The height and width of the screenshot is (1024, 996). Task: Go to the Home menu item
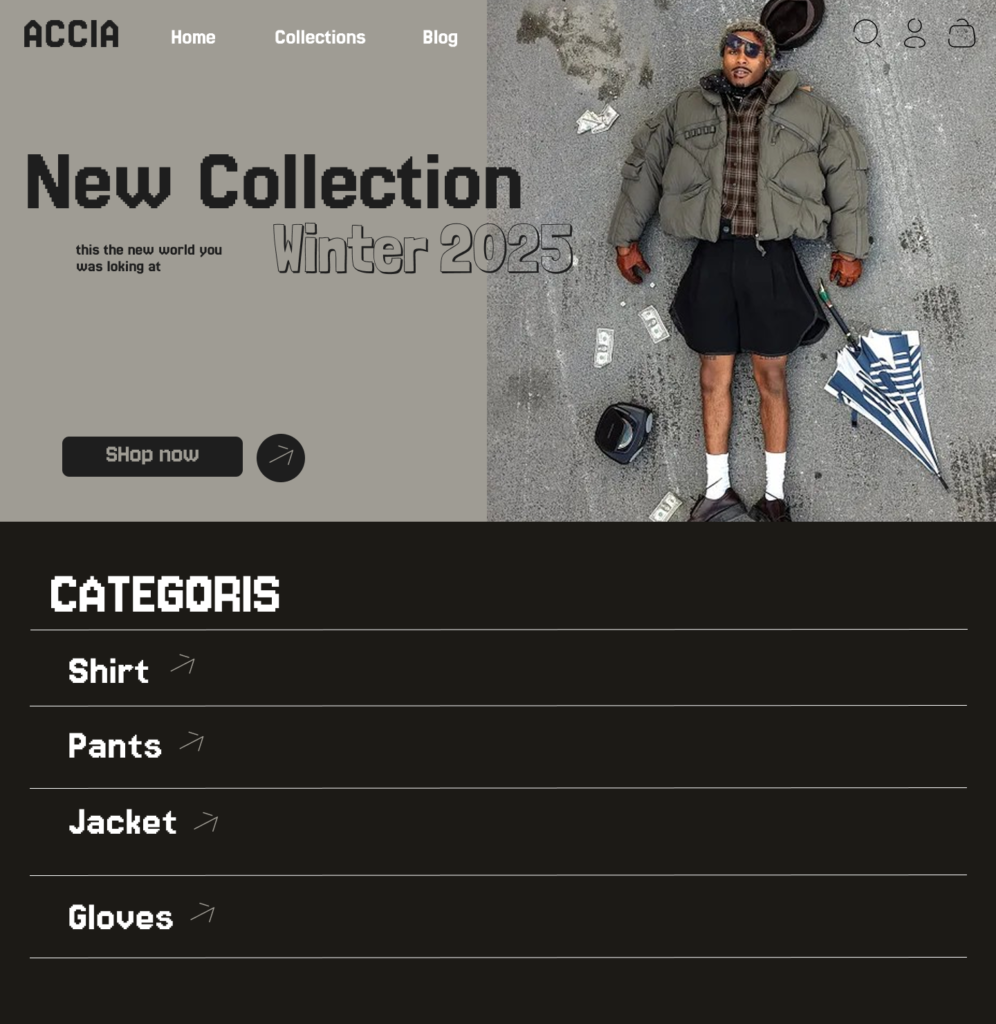[x=193, y=37]
